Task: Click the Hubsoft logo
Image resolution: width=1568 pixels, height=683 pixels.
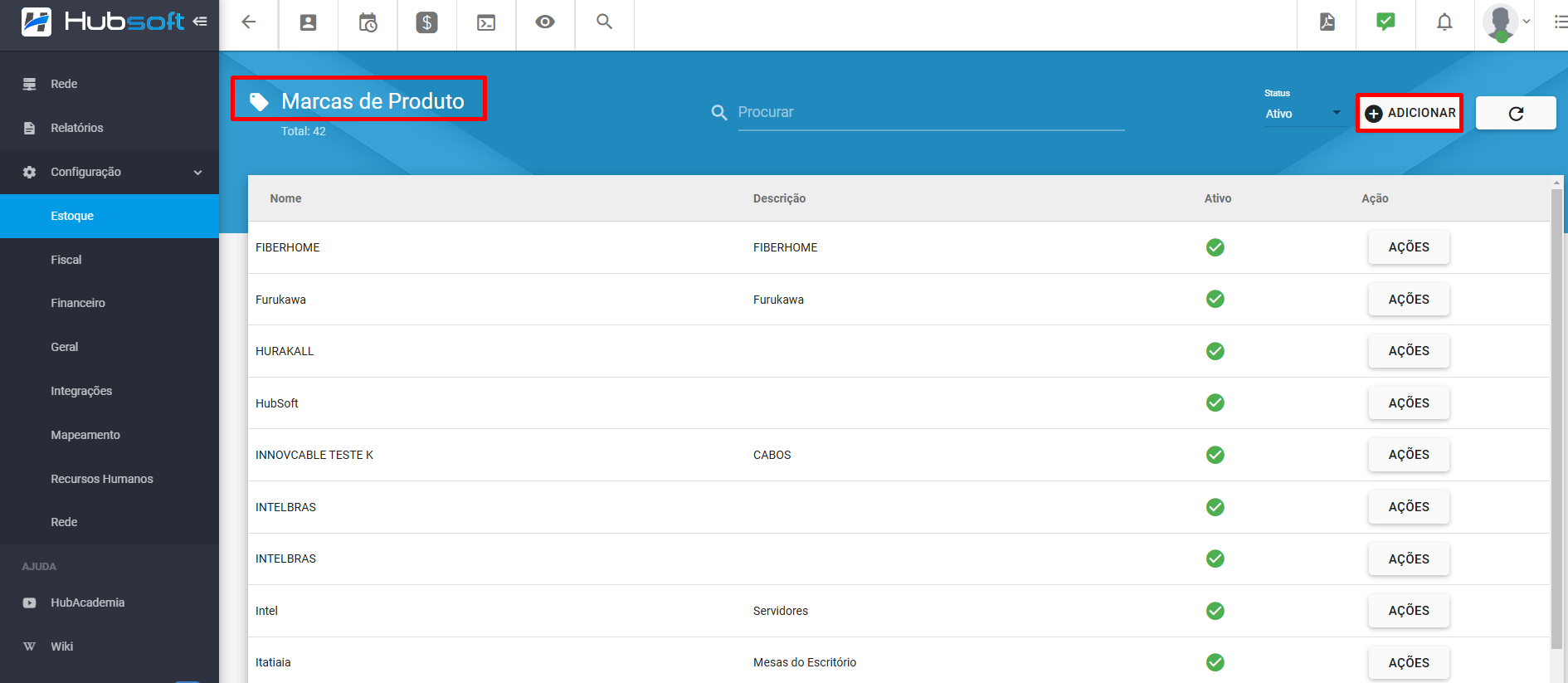Action: (x=102, y=22)
